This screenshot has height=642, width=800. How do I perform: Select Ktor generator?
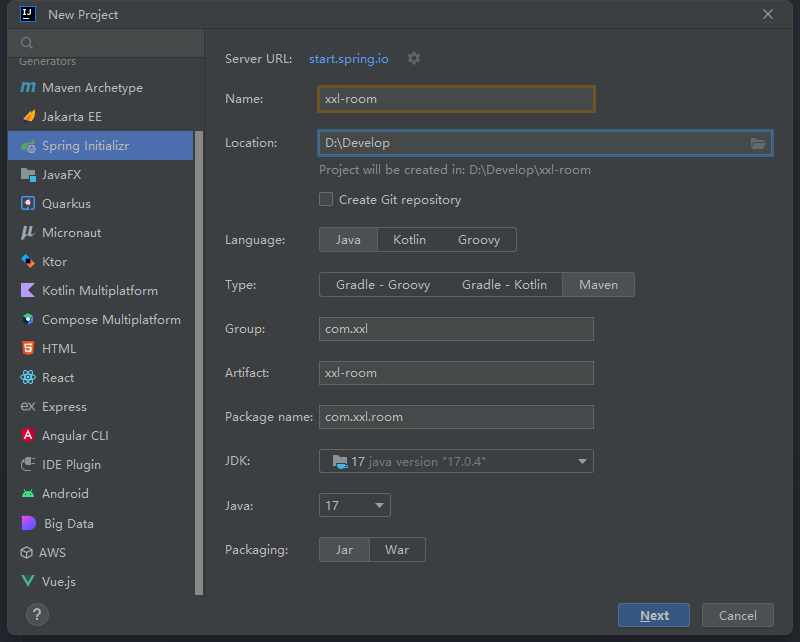pyautogui.click(x=101, y=261)
